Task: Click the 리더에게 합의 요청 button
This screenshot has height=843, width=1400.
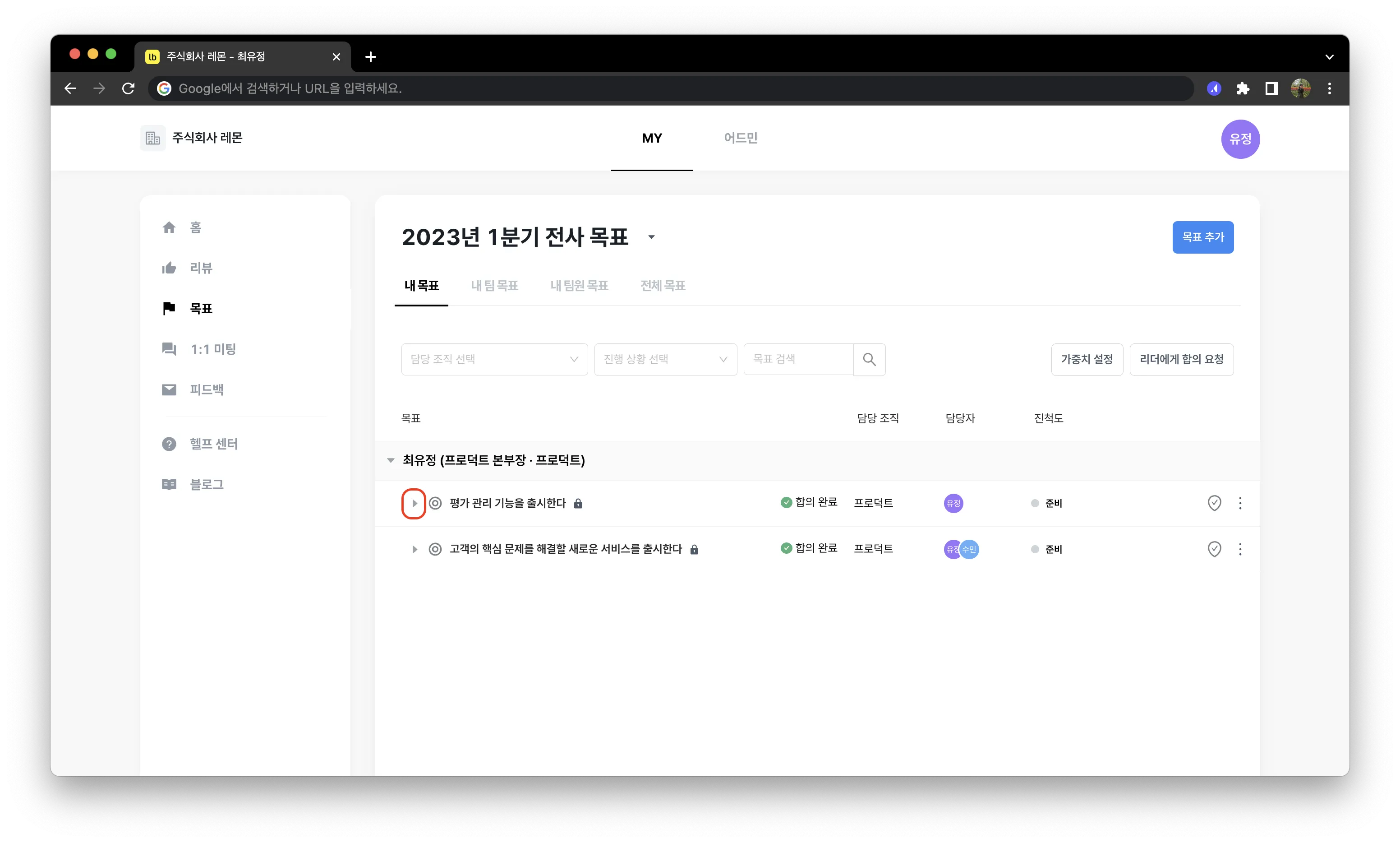Action: tap(1181, 359)
